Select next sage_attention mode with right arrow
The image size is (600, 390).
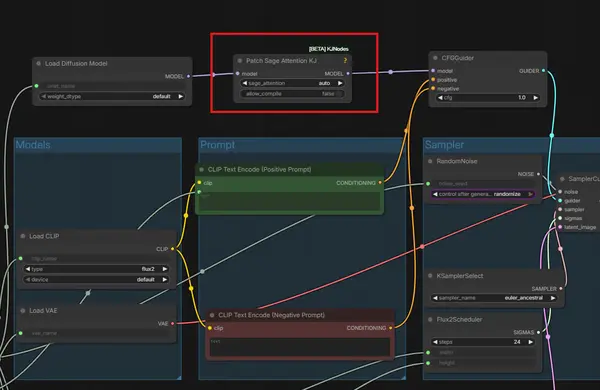tap(340, 83)
